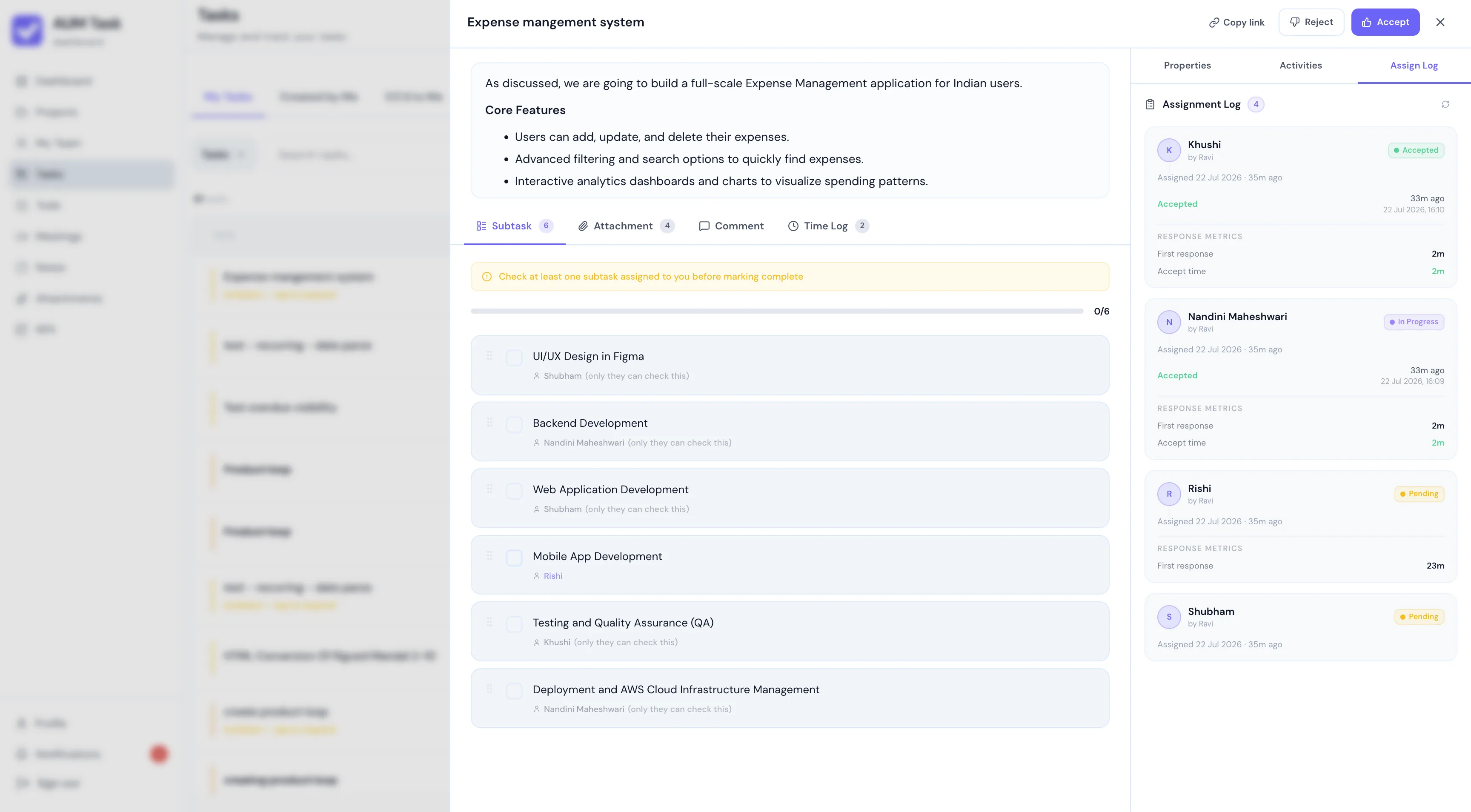Switch to the Time Log tab
1471x812 pixels.
[828, 226]
